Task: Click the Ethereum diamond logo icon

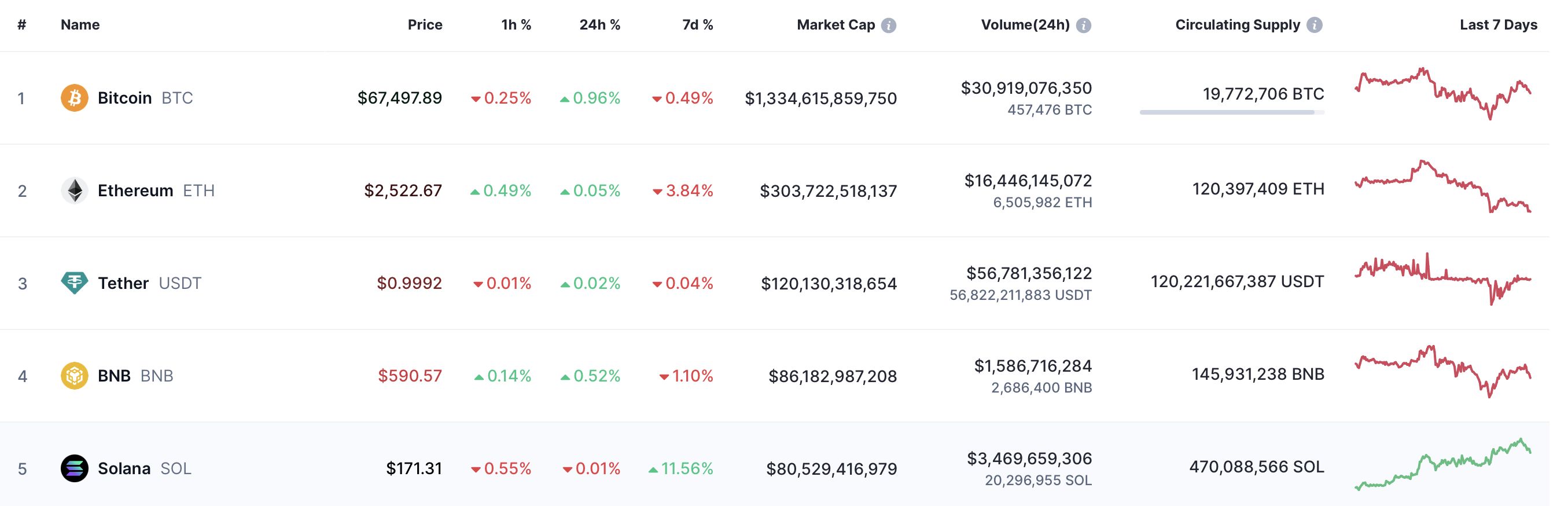Action: 74,190
